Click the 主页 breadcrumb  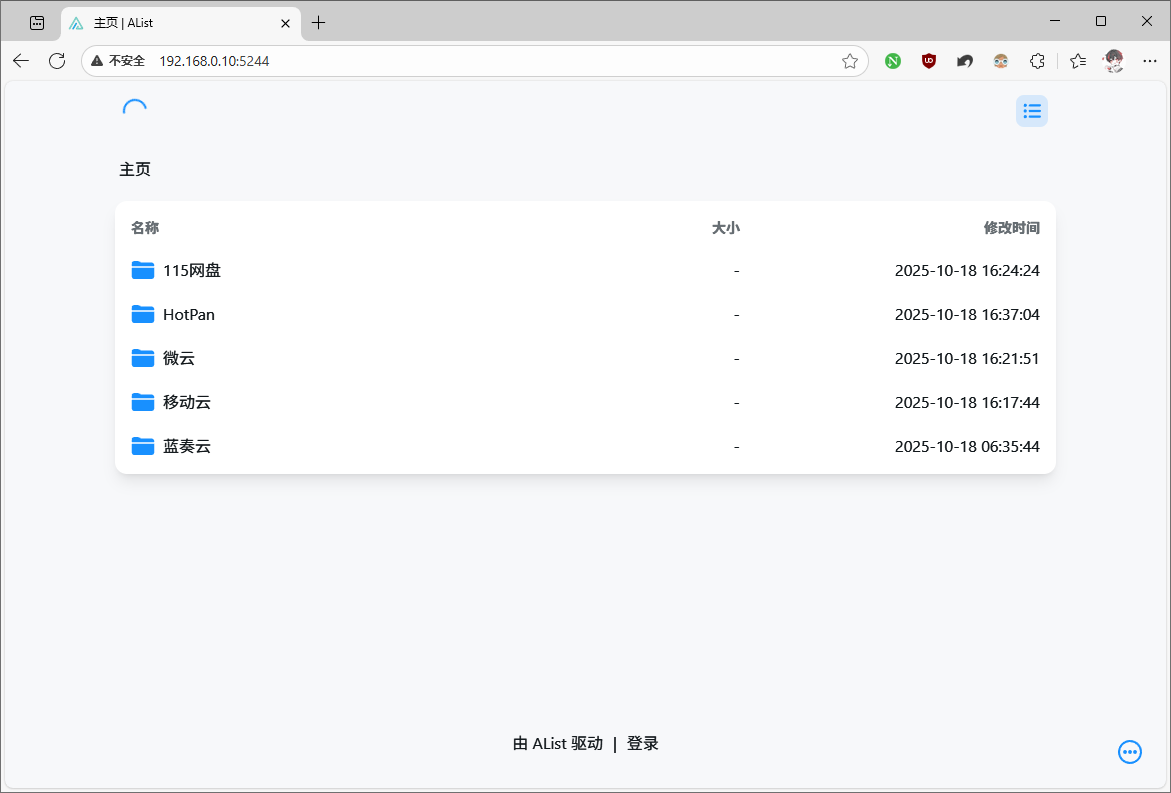tap(135, 169)
